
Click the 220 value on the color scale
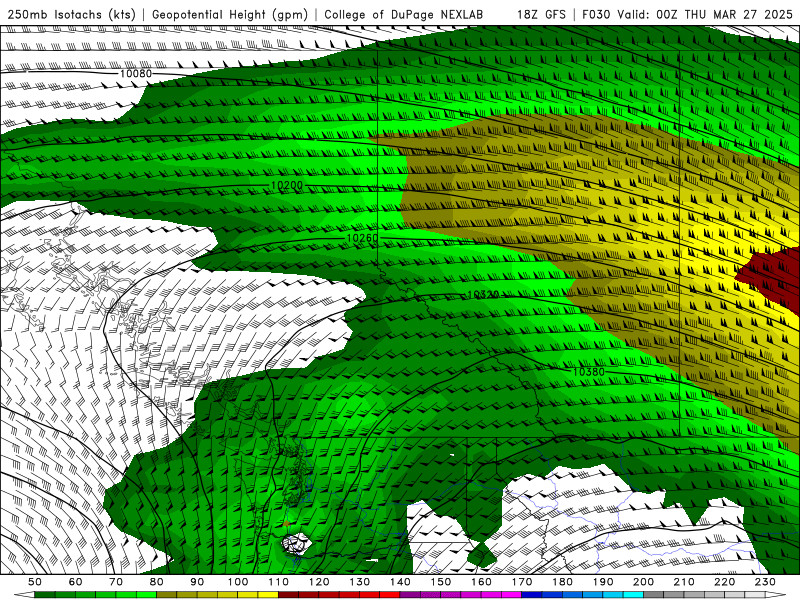click(x=724, y=582)
